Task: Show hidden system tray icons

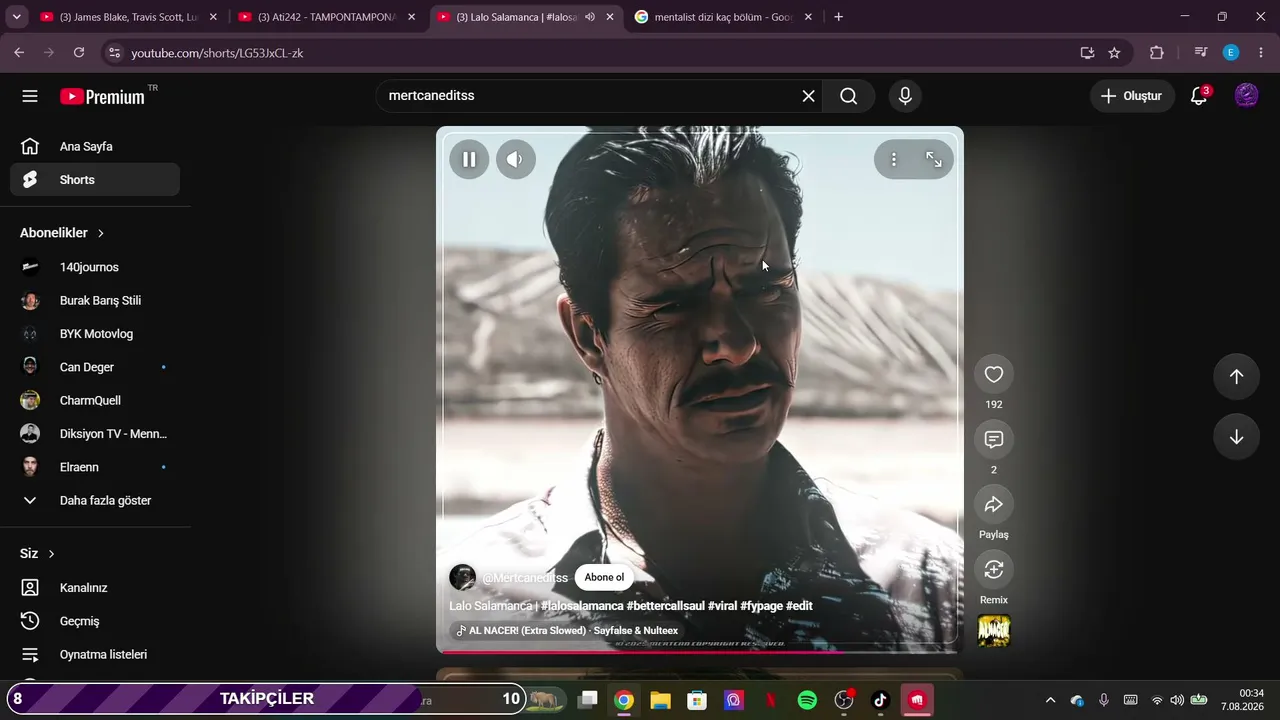Action: point(1050,700)
